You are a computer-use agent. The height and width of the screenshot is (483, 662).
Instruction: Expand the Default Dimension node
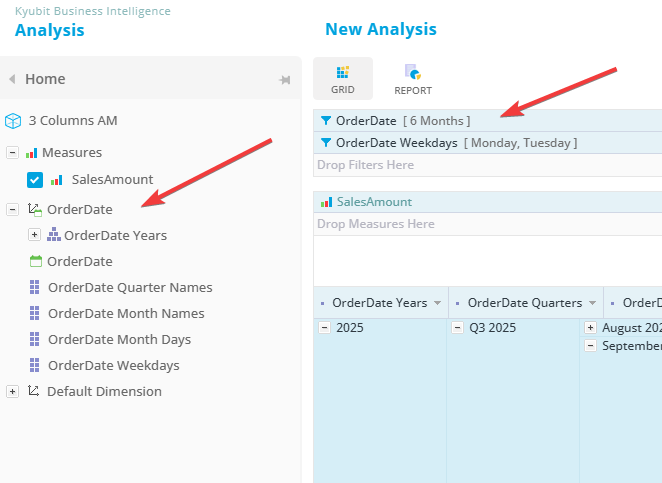point(13,392)
